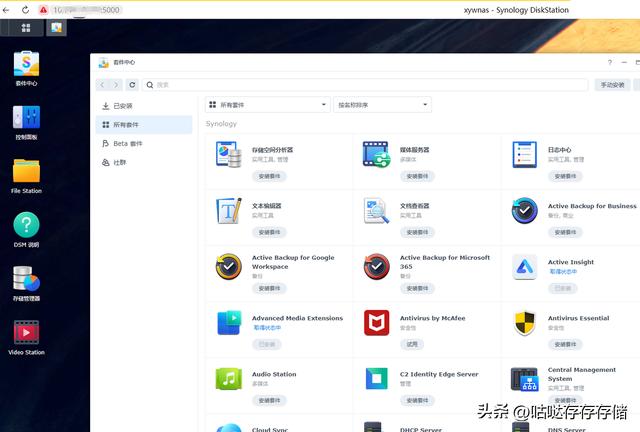
Task: Select Community in sidebar
Action: (144, 163)
